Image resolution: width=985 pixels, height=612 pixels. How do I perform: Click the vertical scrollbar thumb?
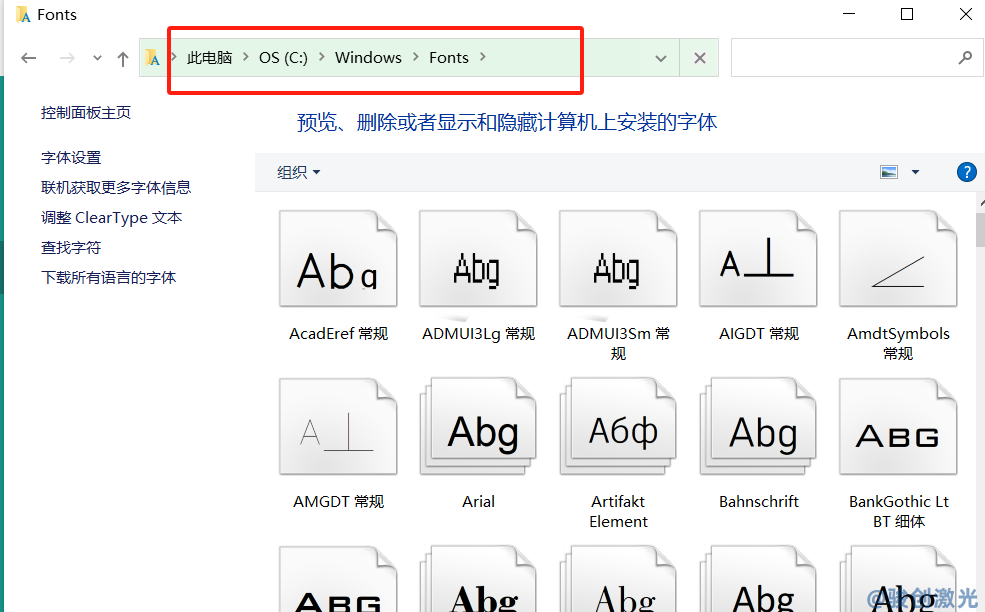click(981, 230)
